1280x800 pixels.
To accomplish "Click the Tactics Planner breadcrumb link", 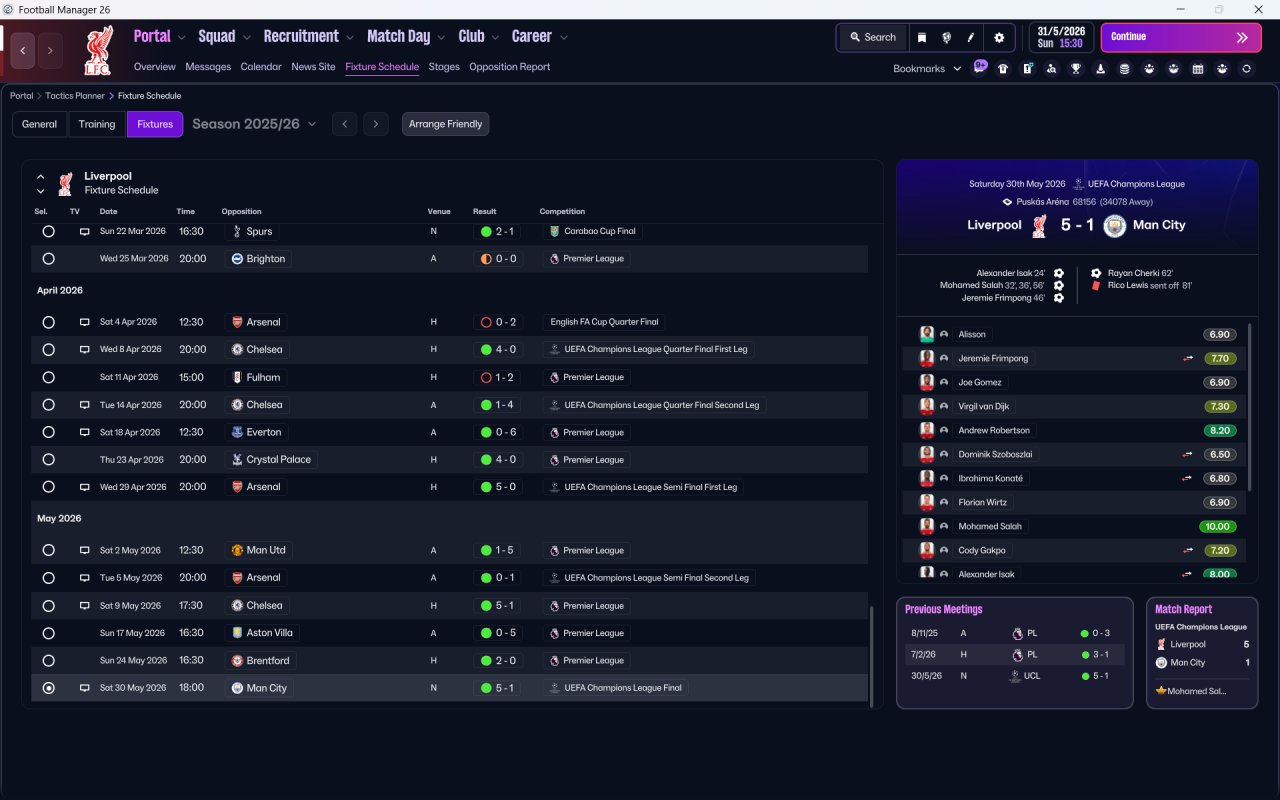I will (x=75, y=96).
